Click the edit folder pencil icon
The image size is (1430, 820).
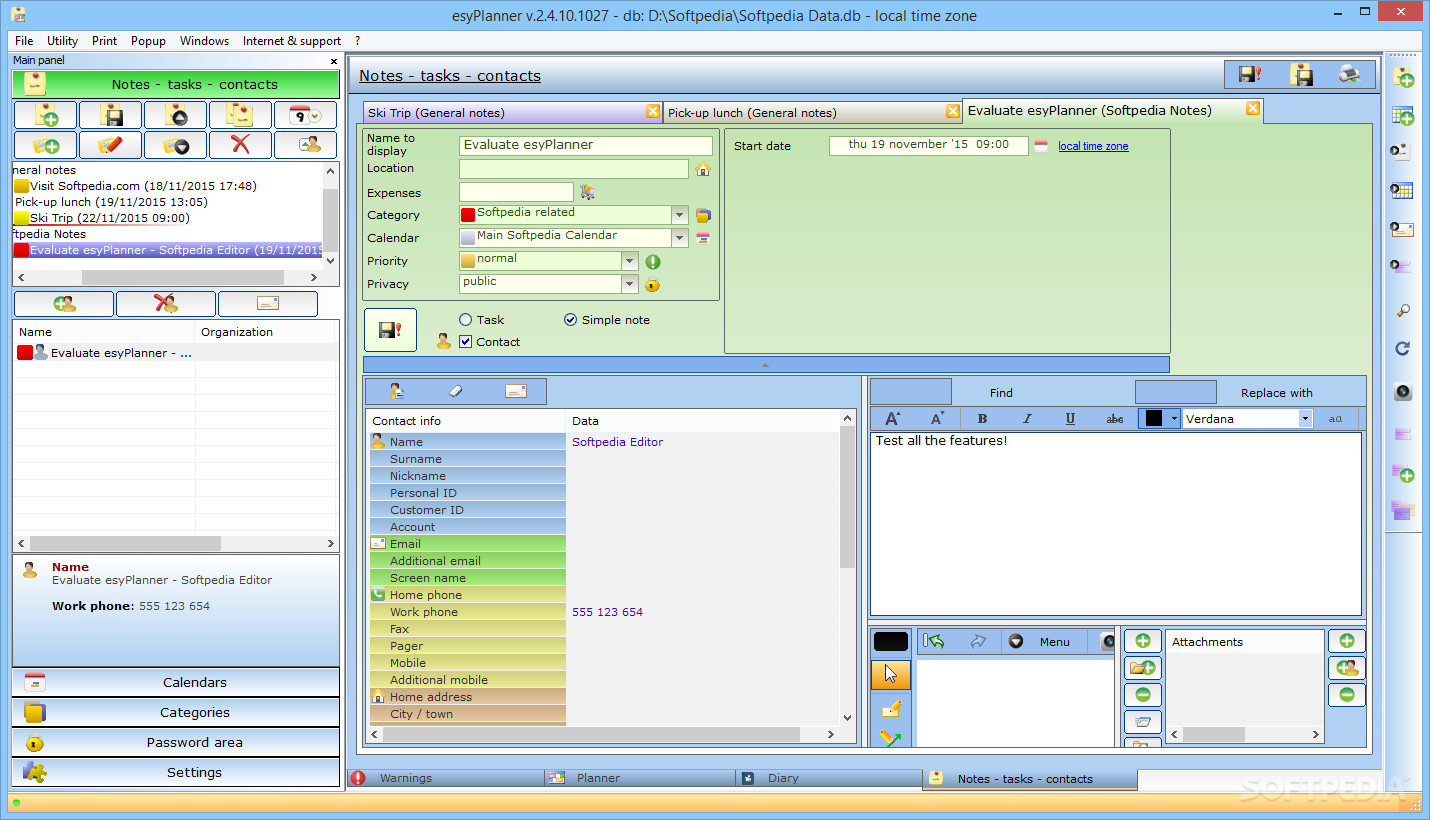tap(110, 145)
